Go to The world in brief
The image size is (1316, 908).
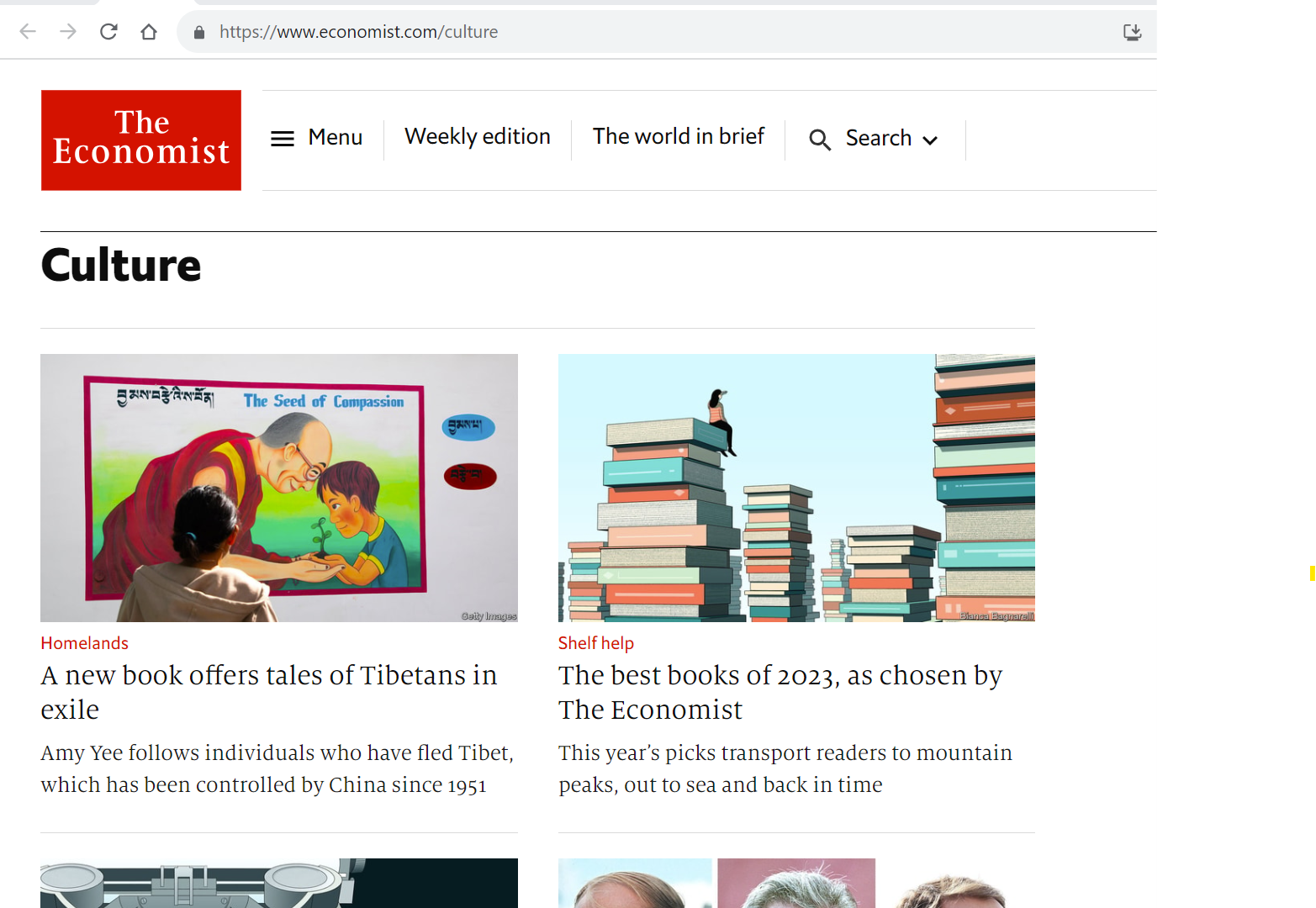click(678, 137)
